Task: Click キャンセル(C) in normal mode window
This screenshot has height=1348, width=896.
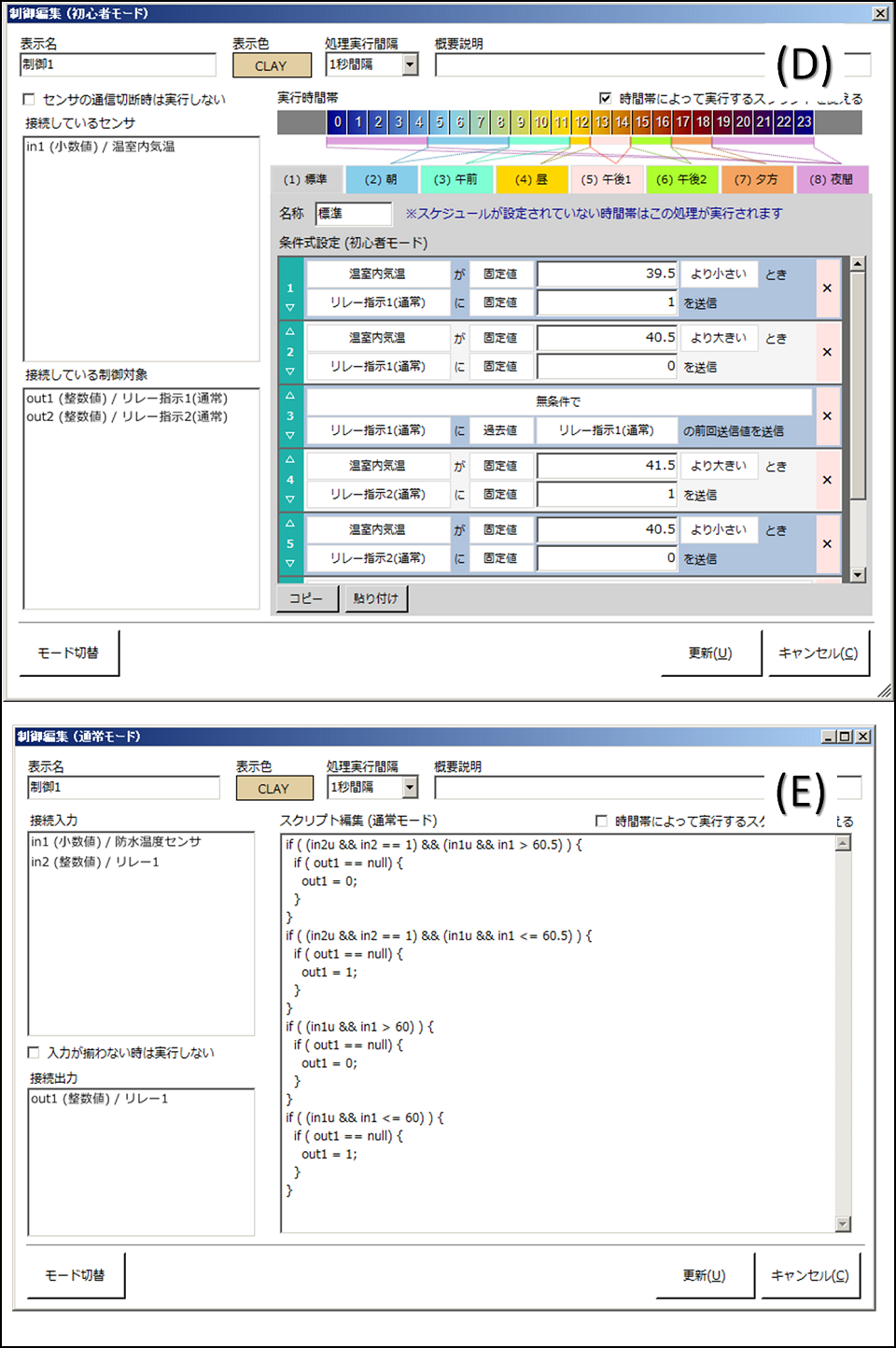Action: point(810,1275)
